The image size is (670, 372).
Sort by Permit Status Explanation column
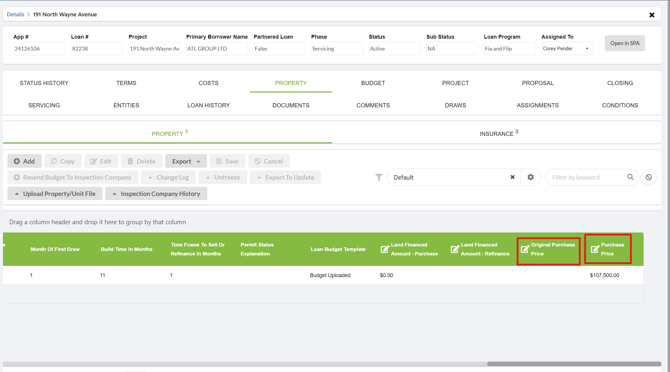click(257, 249)
